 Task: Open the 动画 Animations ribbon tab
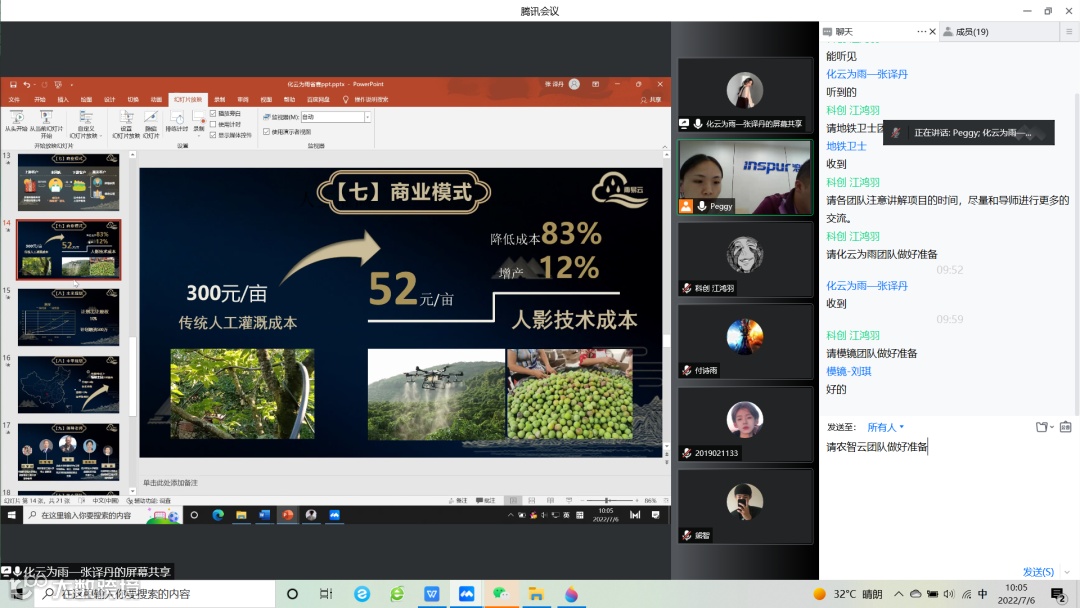156,100
